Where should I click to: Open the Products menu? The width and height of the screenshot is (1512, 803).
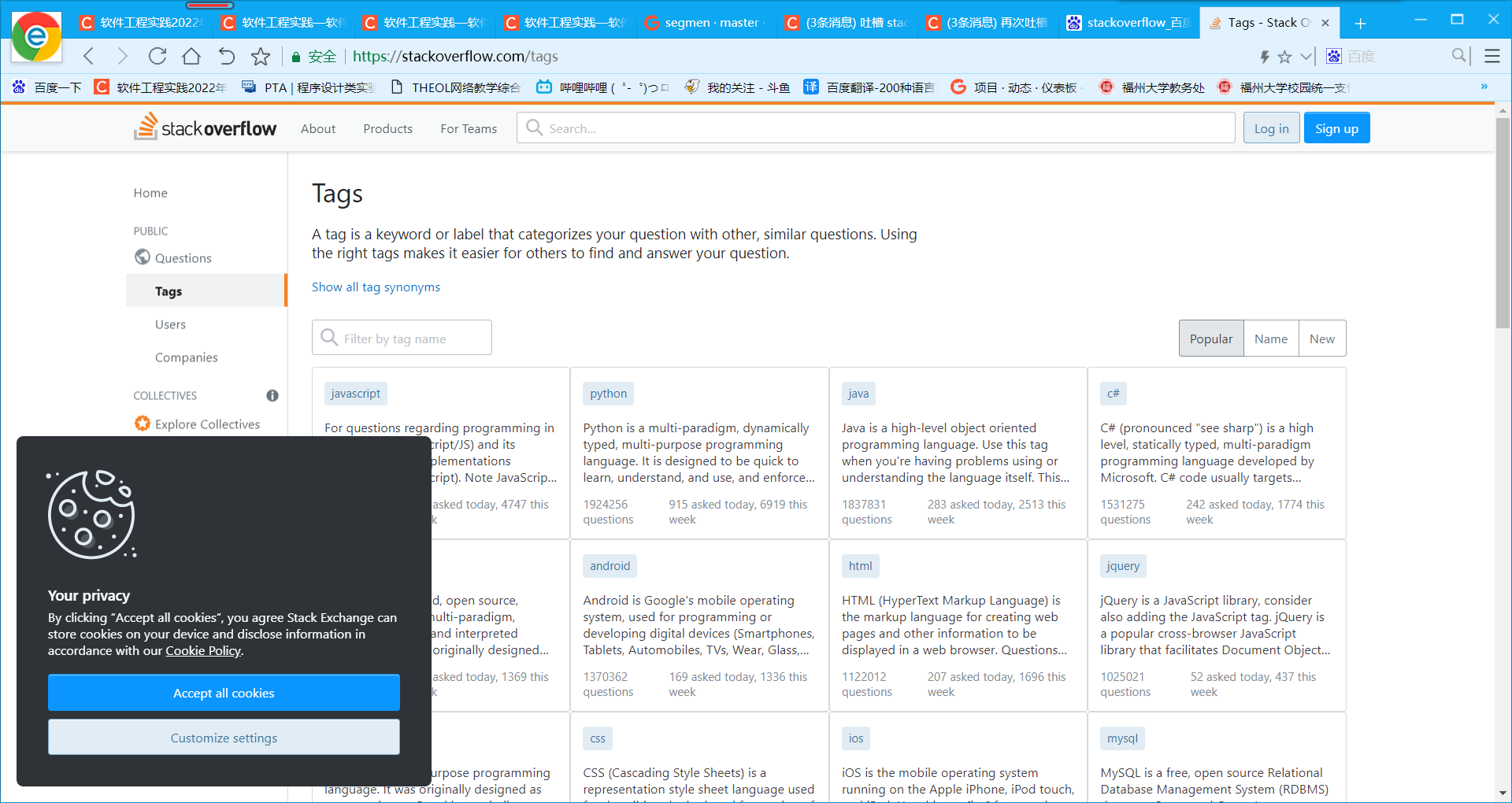[x=387, y=128]
